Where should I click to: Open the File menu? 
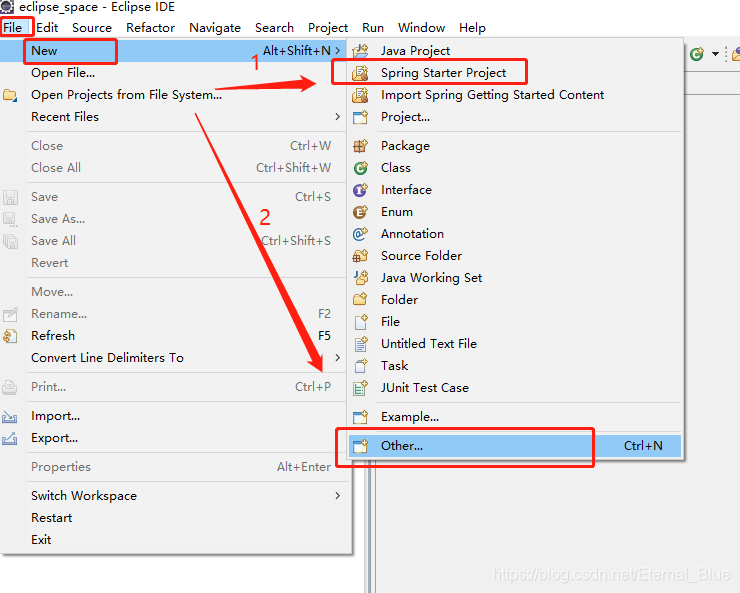pyautogui.click(x=12, y=28)
